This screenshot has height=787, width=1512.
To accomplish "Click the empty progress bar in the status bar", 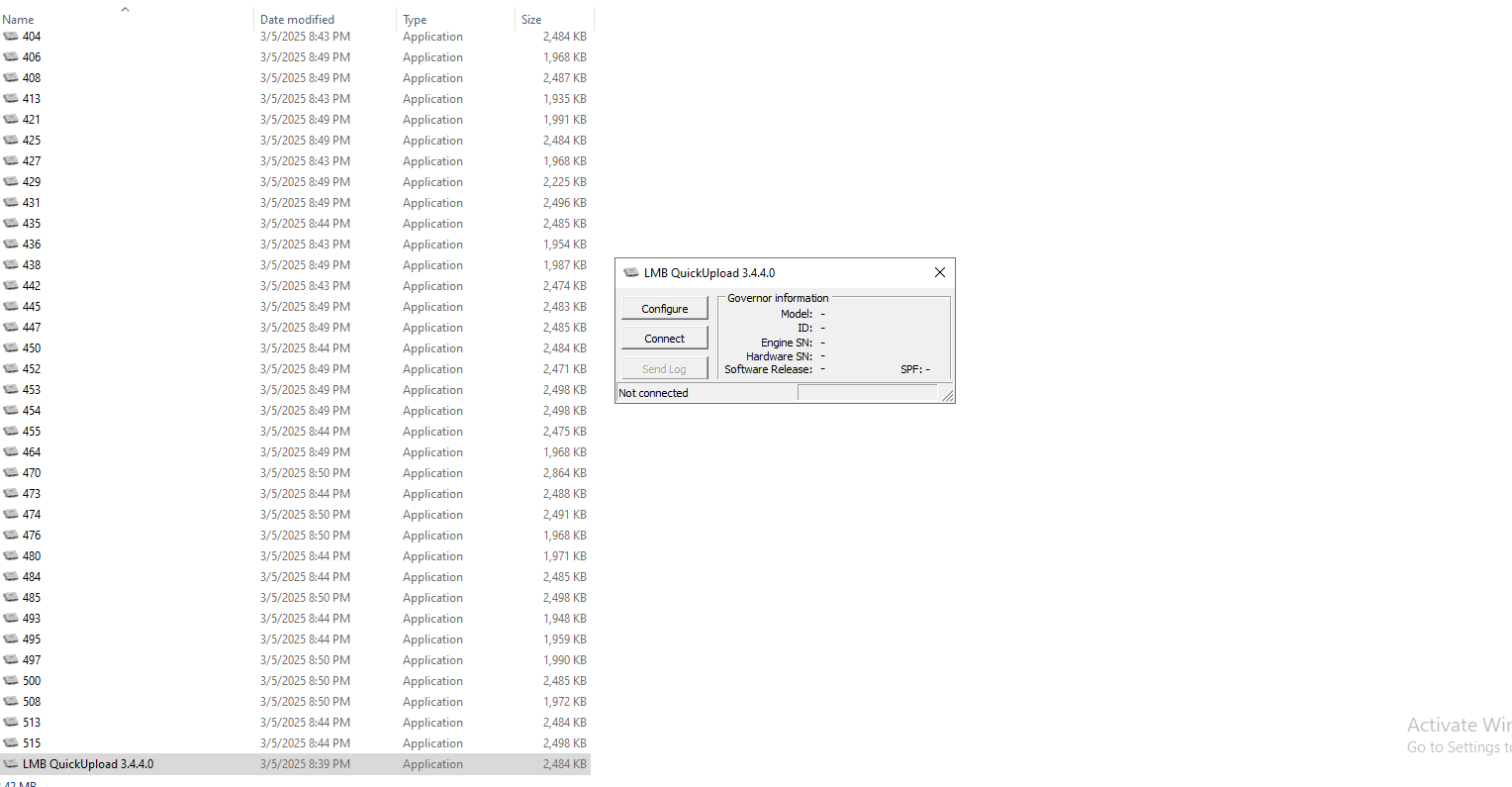I will [x=867, y=393].
